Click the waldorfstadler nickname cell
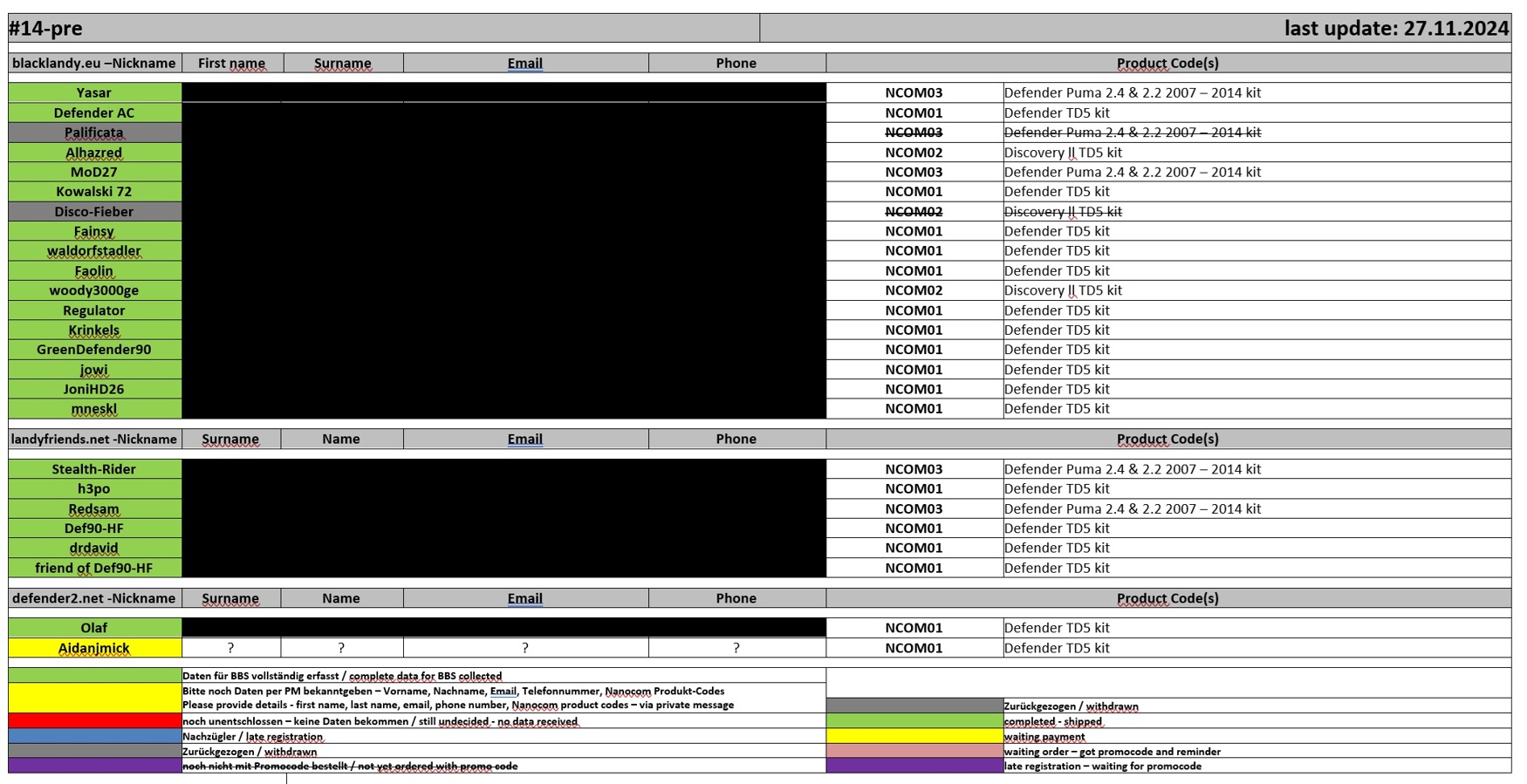The height and width of the screenshot is (784, 1527). point(94,250)
